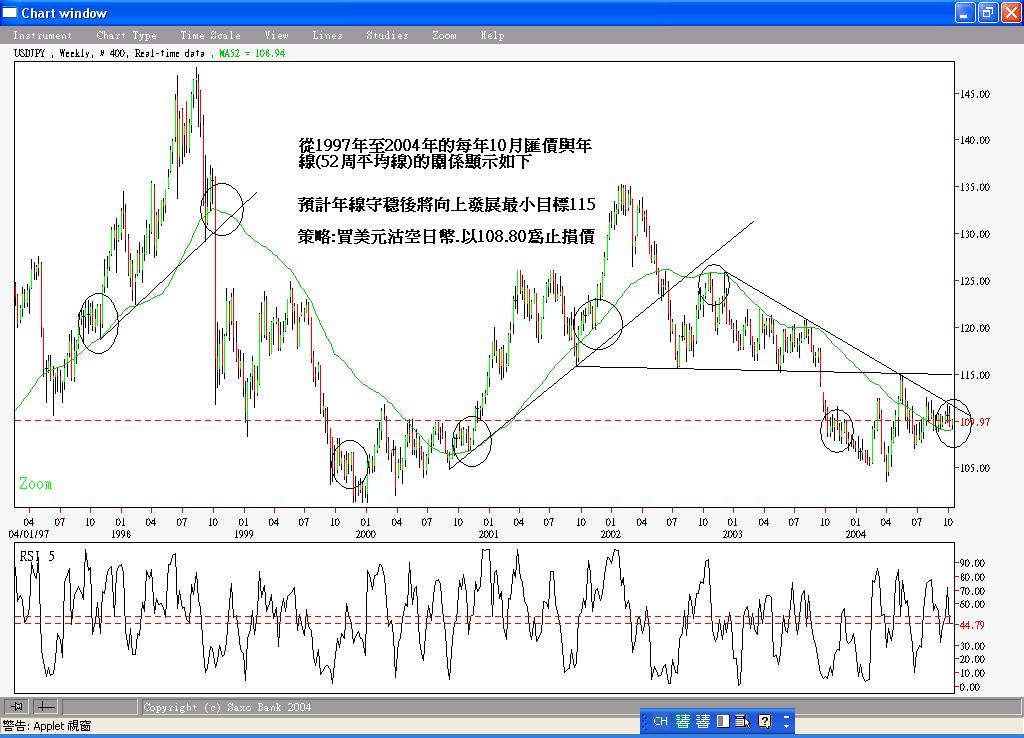Image resolution: width=1024 pixels, height=738 pixels.
Task: Open the Time Scale menu
Action: point(210,35)
